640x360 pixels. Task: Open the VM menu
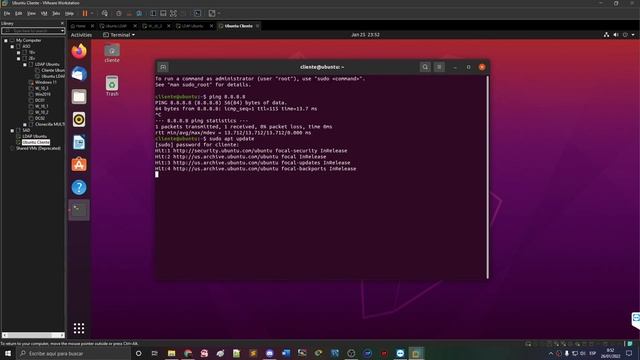(44, 13)
